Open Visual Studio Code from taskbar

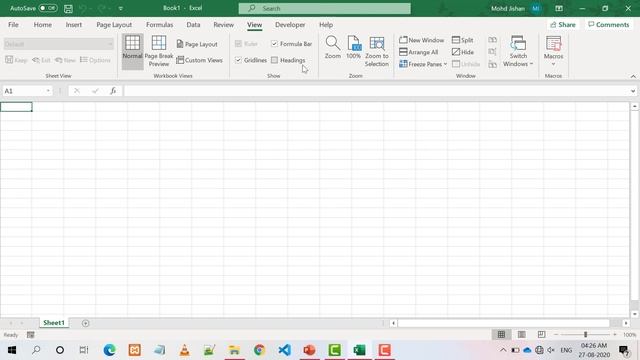(x=284, y=350)
